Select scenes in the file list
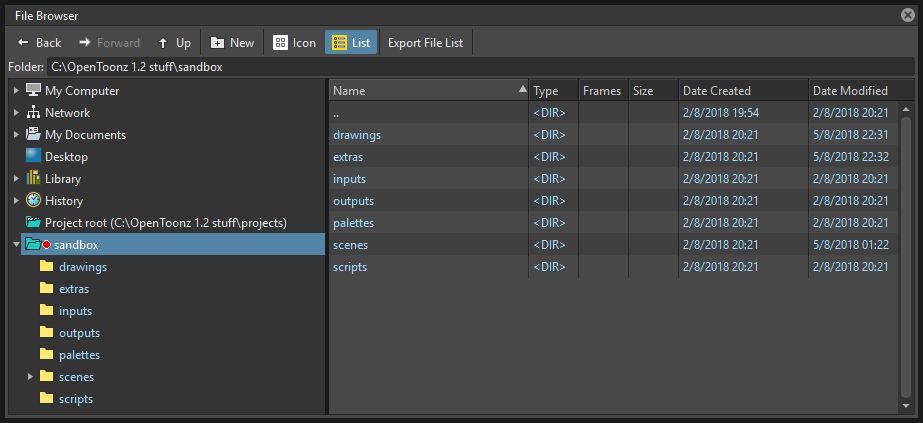 coord(613,245)
